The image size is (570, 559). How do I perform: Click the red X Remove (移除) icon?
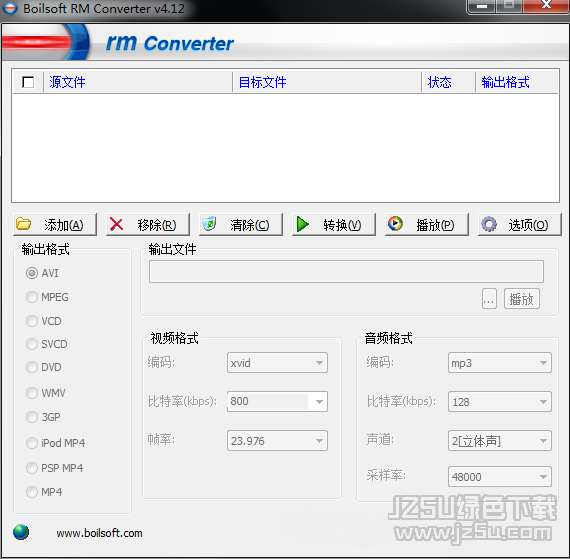116,224
